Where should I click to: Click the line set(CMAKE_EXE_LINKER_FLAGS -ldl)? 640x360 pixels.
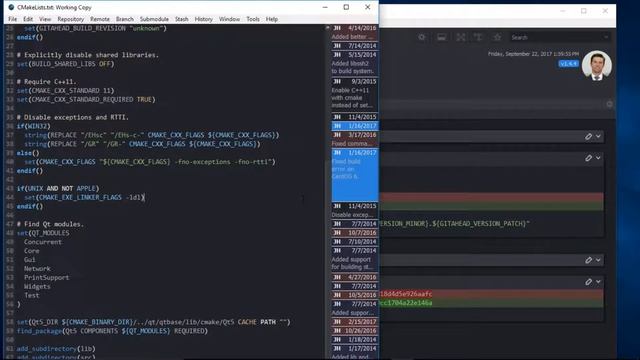84,198
